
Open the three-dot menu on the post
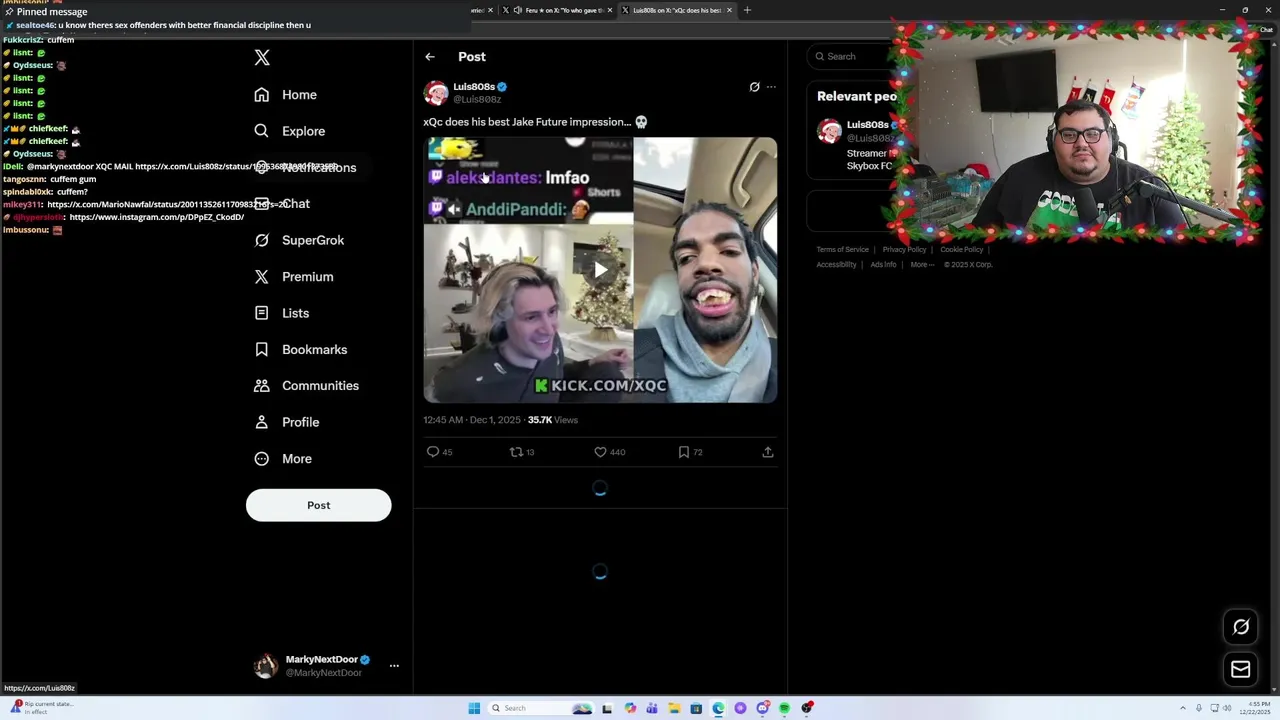point(771,87)
